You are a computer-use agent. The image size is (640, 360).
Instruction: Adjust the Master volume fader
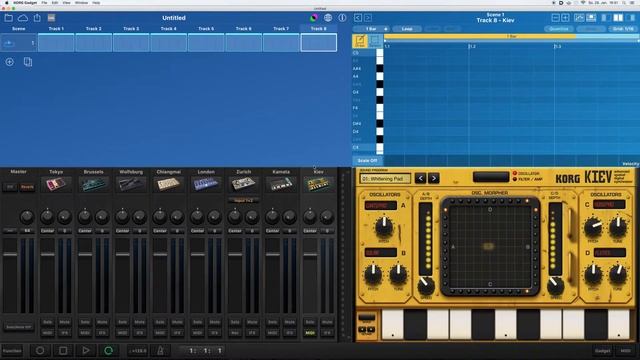10,254
